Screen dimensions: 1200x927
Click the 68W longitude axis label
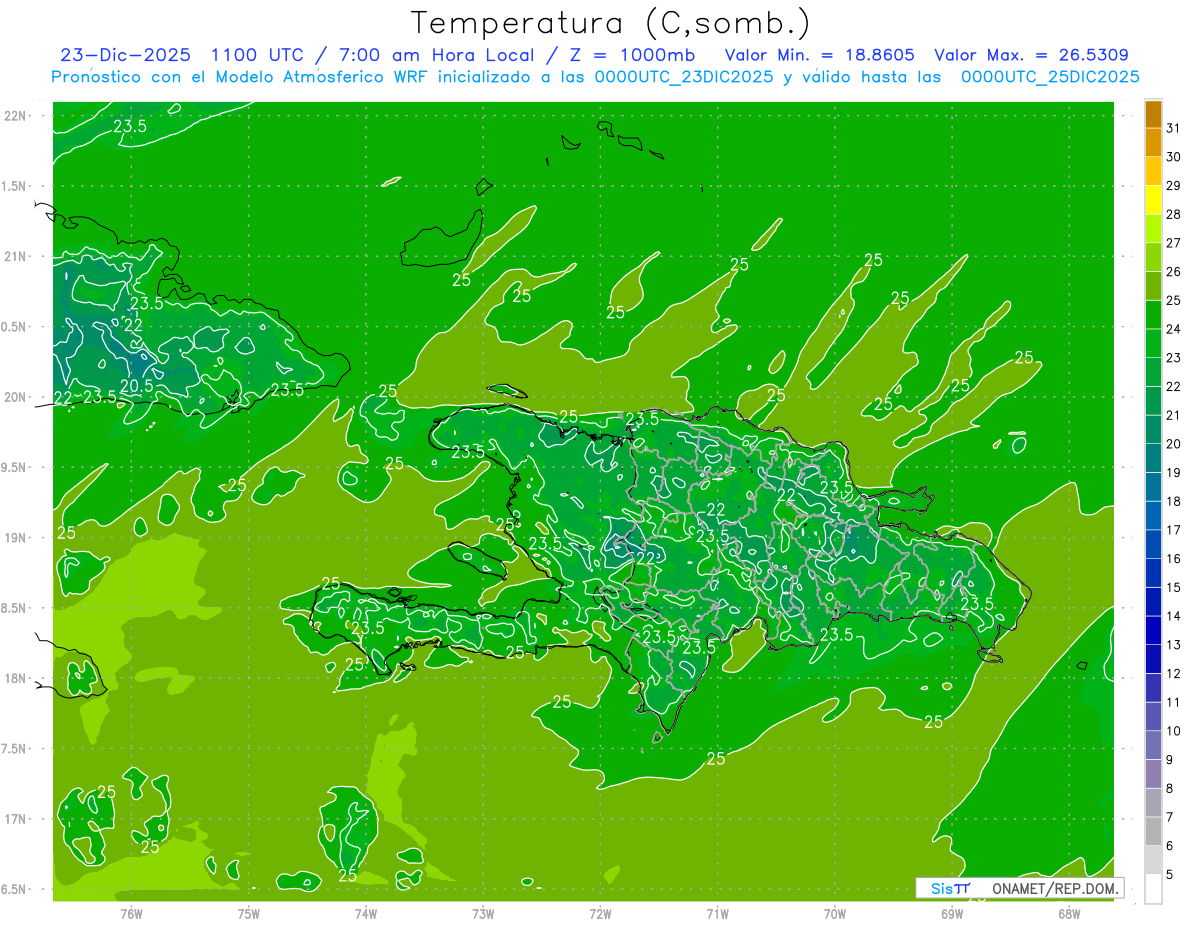pos(1069,912)
